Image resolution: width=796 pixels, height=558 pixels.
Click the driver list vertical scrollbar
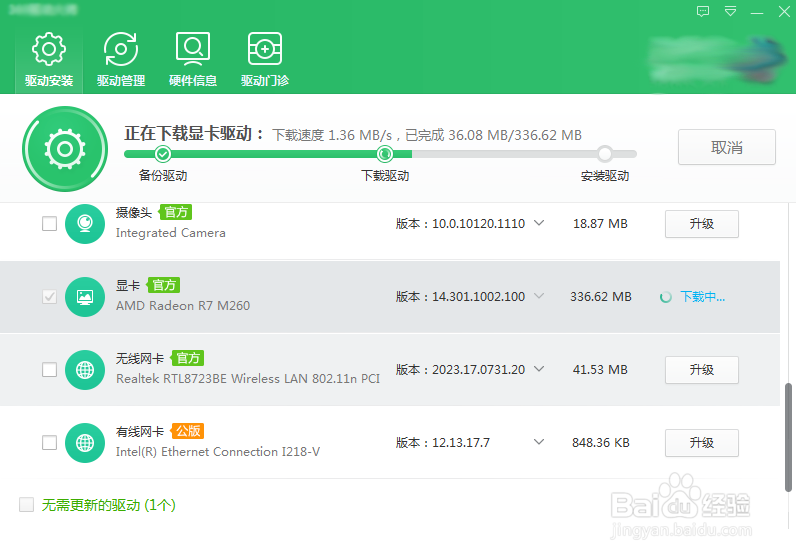(788, 437)
